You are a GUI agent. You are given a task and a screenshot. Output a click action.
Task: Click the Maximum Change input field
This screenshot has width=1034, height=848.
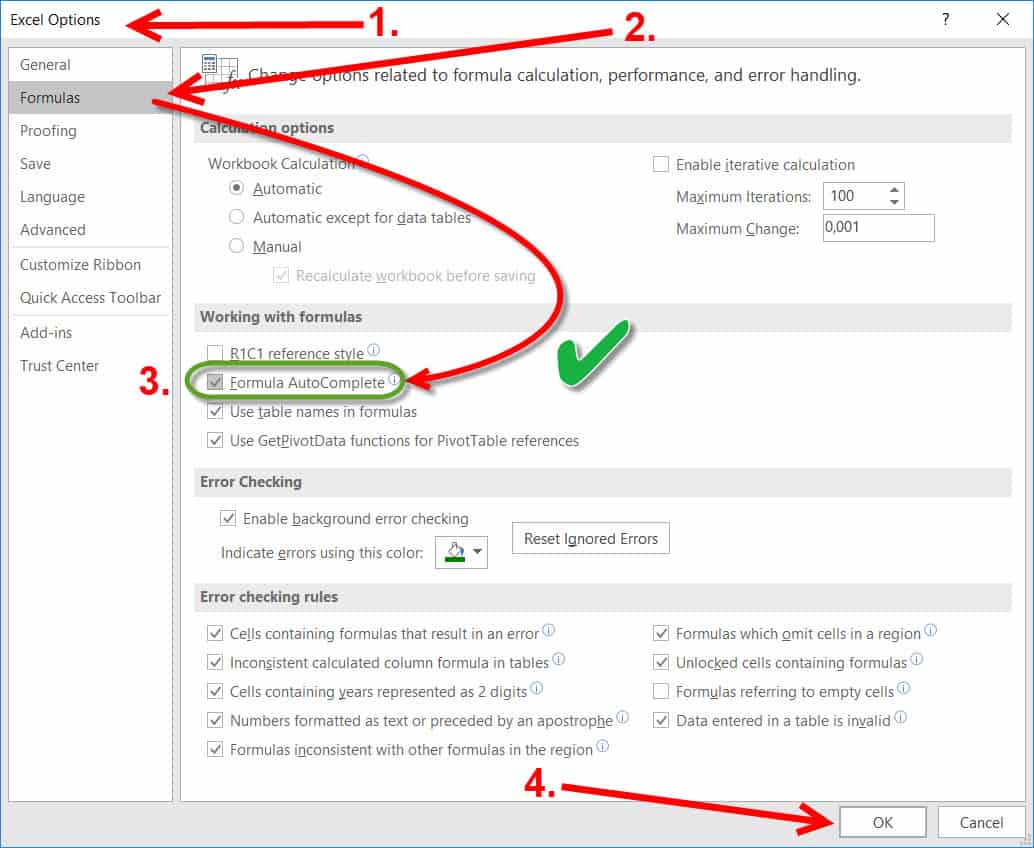[x=878, y=227]
